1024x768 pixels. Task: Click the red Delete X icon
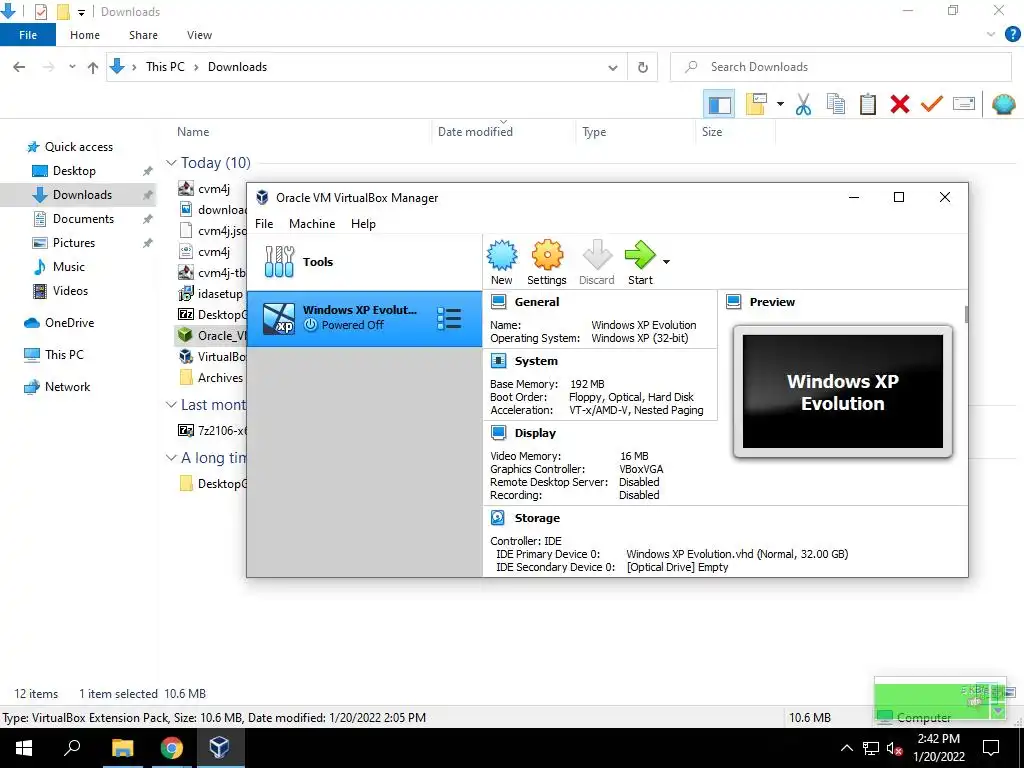[899, 104]
